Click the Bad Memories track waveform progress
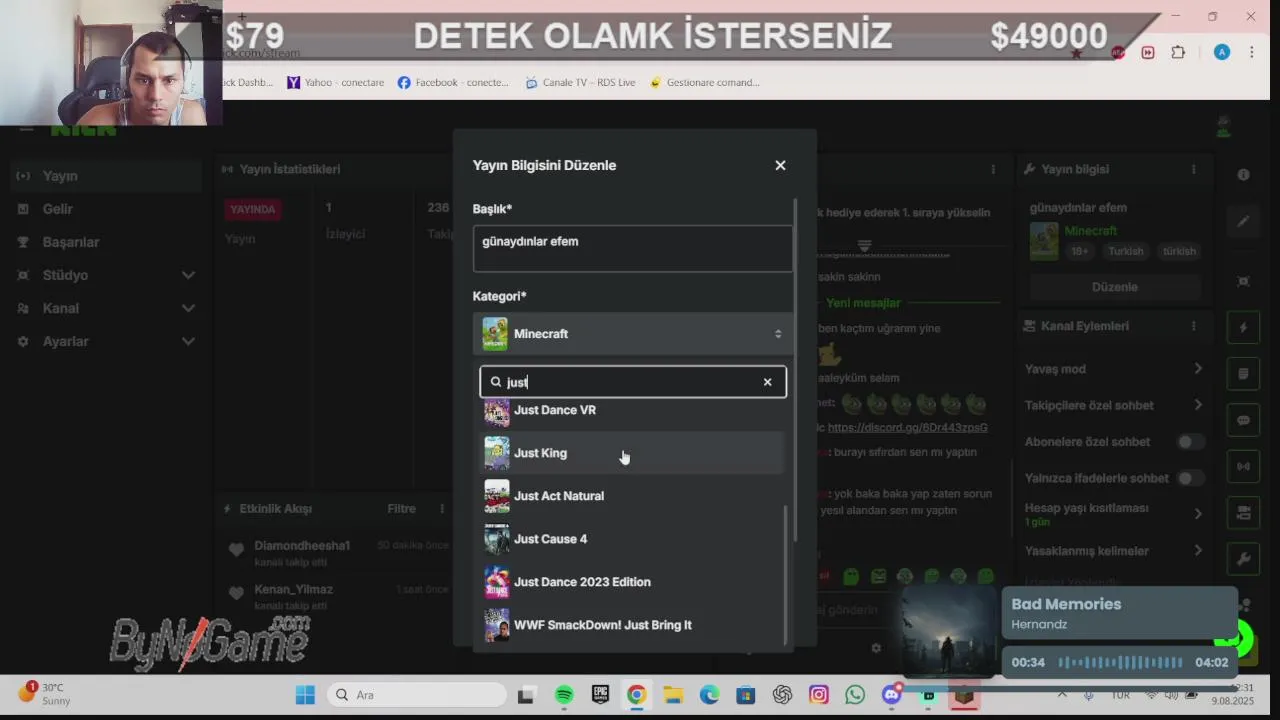Screen dimensions: 1280x720 coord(1119,662)
